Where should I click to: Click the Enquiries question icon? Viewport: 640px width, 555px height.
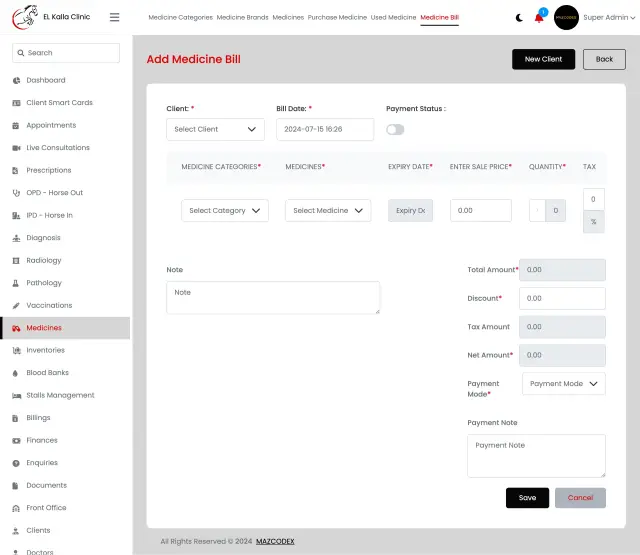(16, 463)
